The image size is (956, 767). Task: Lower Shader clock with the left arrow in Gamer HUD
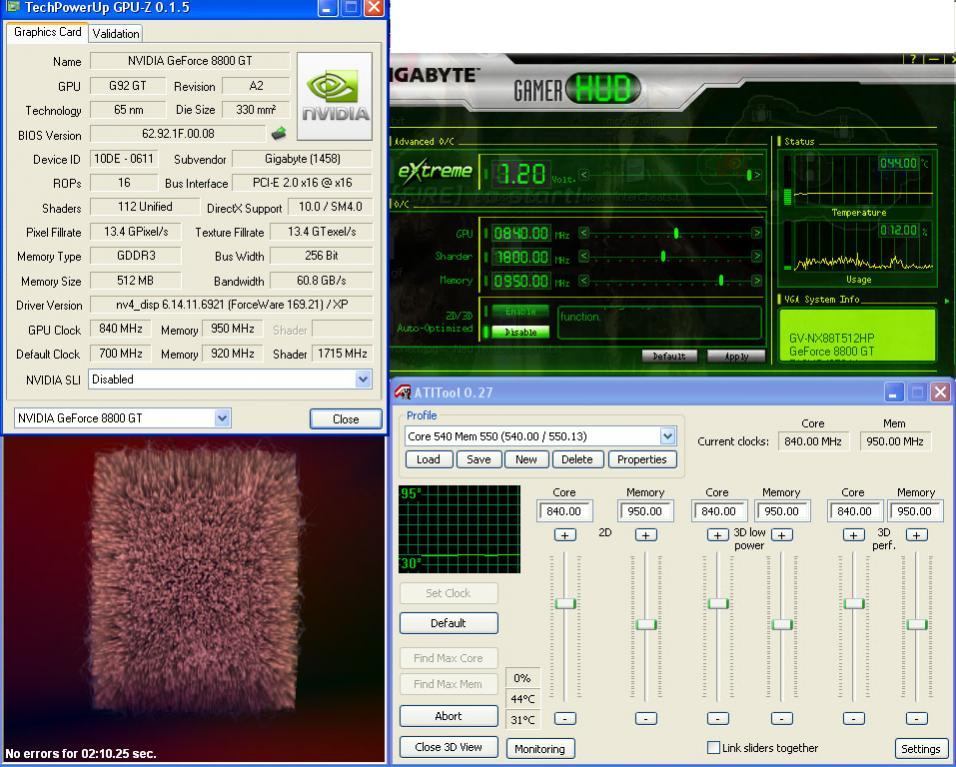pos(583,257)
